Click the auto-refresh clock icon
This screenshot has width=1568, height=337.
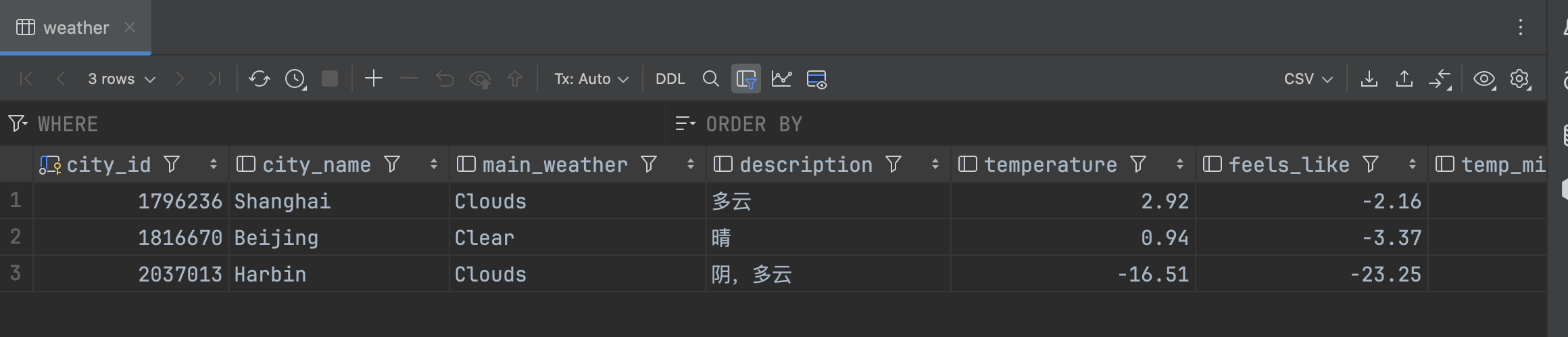[x=295, y=79]
